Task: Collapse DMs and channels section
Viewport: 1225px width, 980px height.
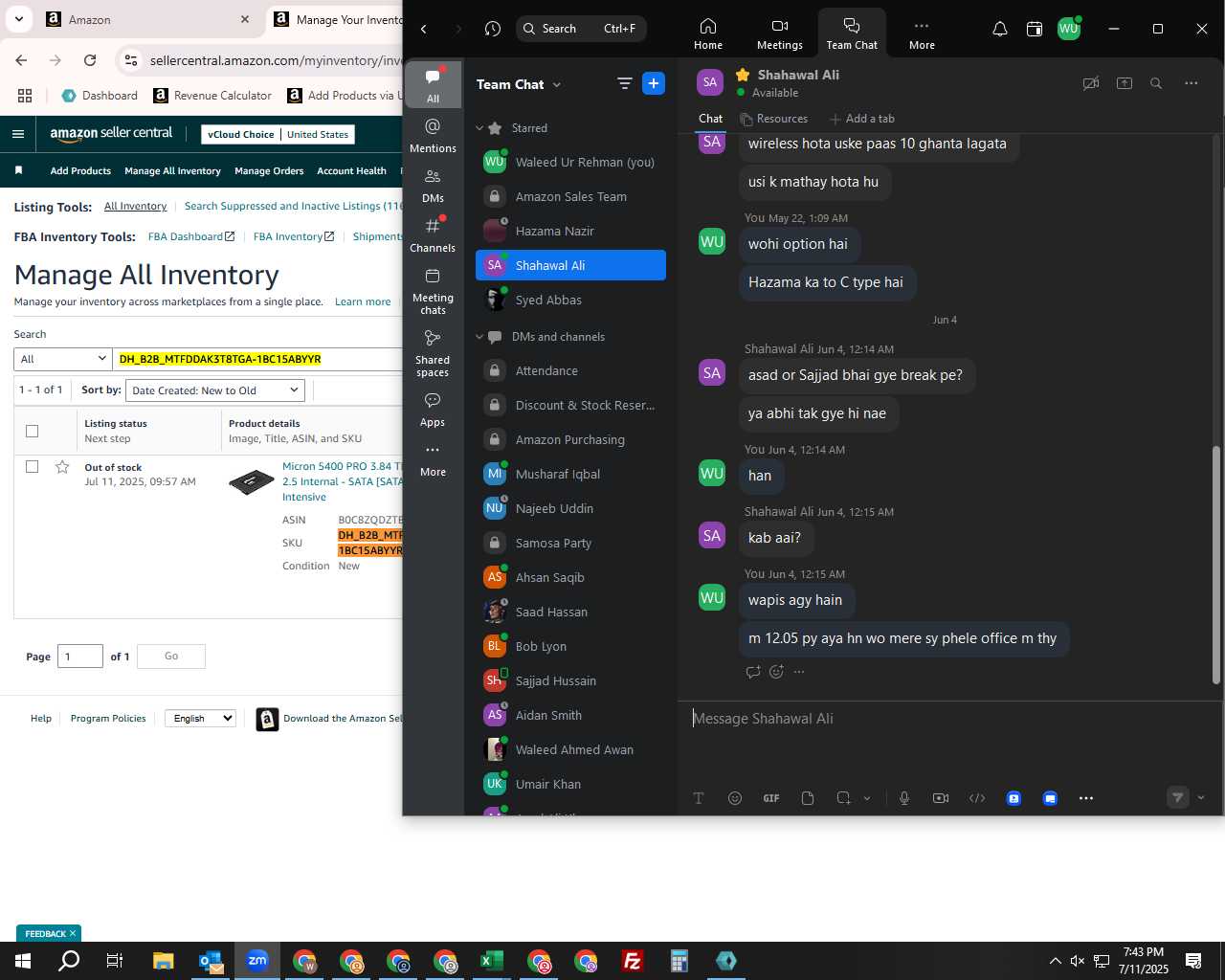Action: (x=479, y=337)
